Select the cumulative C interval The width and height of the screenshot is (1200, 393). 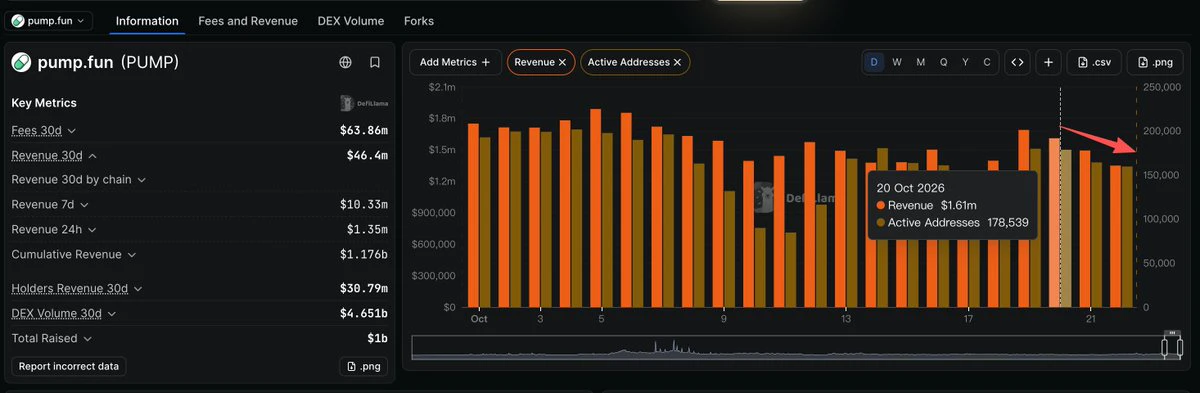(x=987, y=62)
